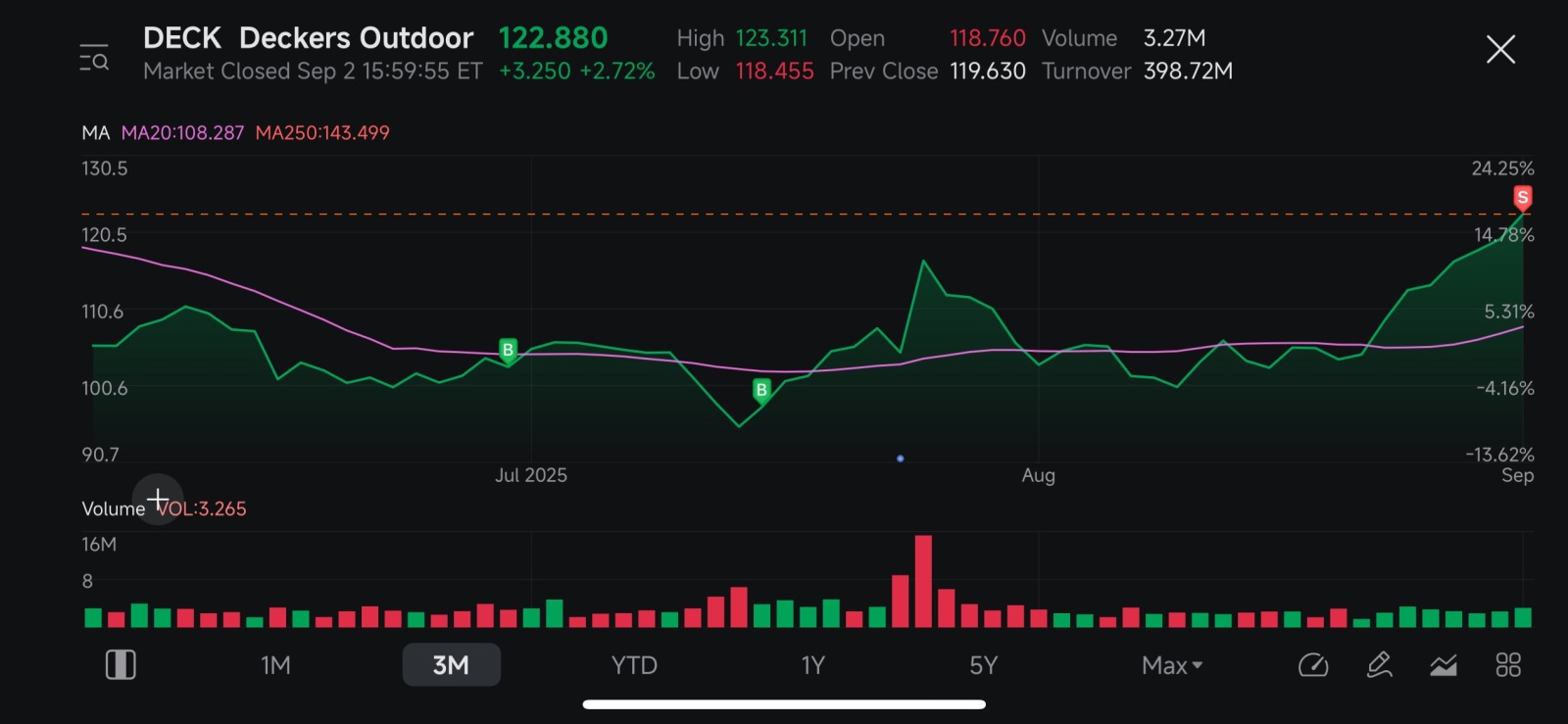Screen dimensions: 1568x724
Task: Tap the 130.5 price axis label
Action: pyautogui.click(x=105, y=169)
